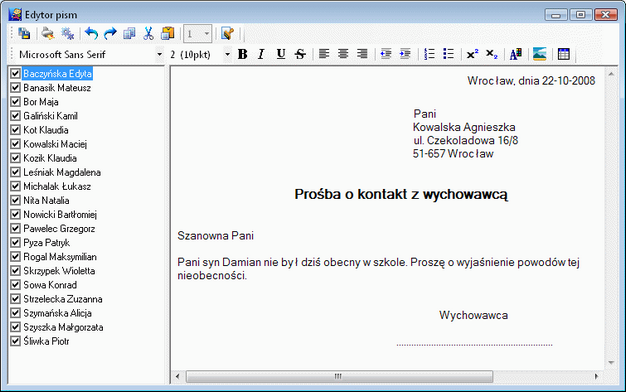Screen dimensions: 626x392
Task: Insert a bulleted list
Action: pos(448,54)
